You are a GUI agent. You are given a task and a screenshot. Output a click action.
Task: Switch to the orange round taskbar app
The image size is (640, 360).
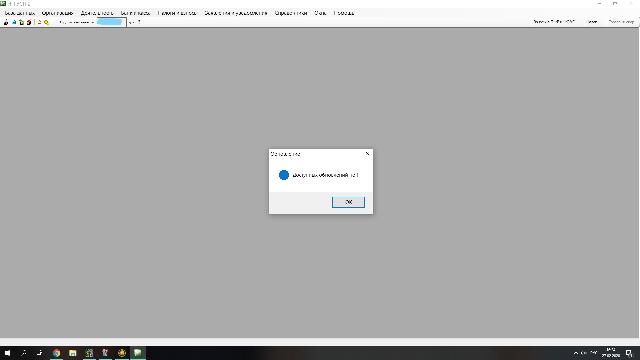click(x=122, y=353)
